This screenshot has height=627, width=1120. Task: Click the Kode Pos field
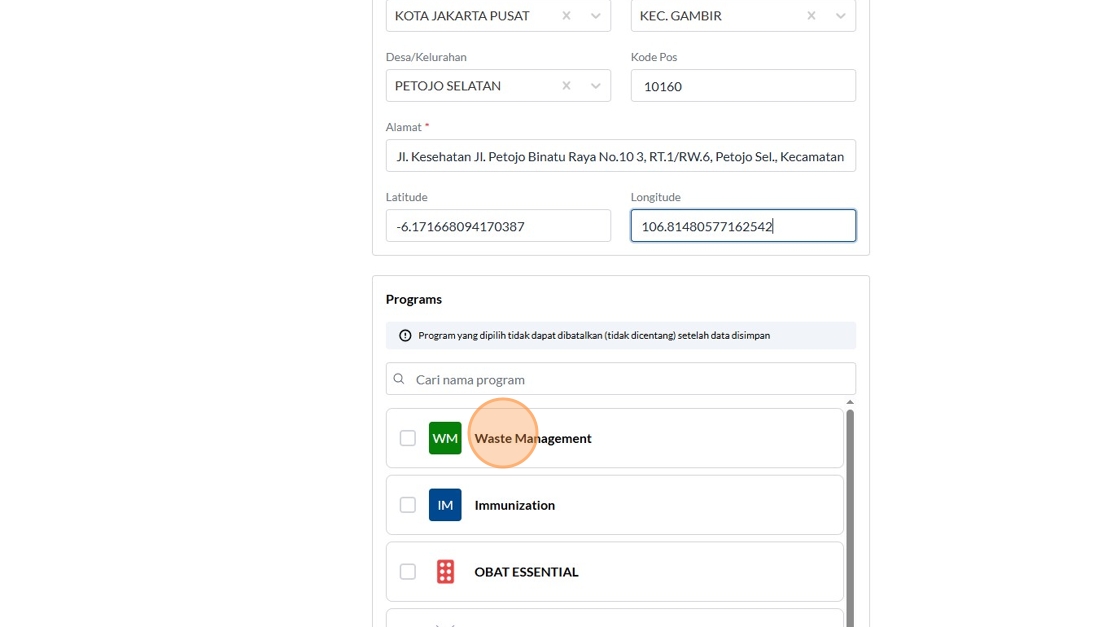tap(743, 86)
